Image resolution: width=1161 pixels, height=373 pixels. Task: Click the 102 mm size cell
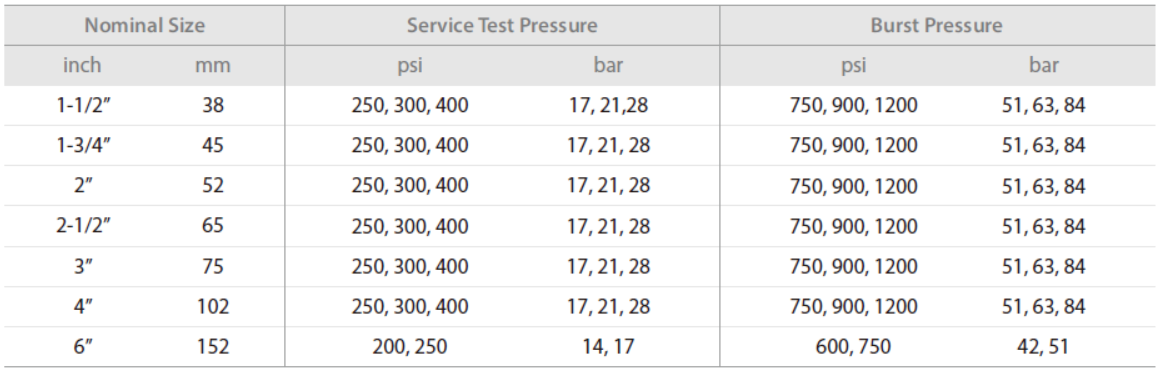(x=213, y=306)
